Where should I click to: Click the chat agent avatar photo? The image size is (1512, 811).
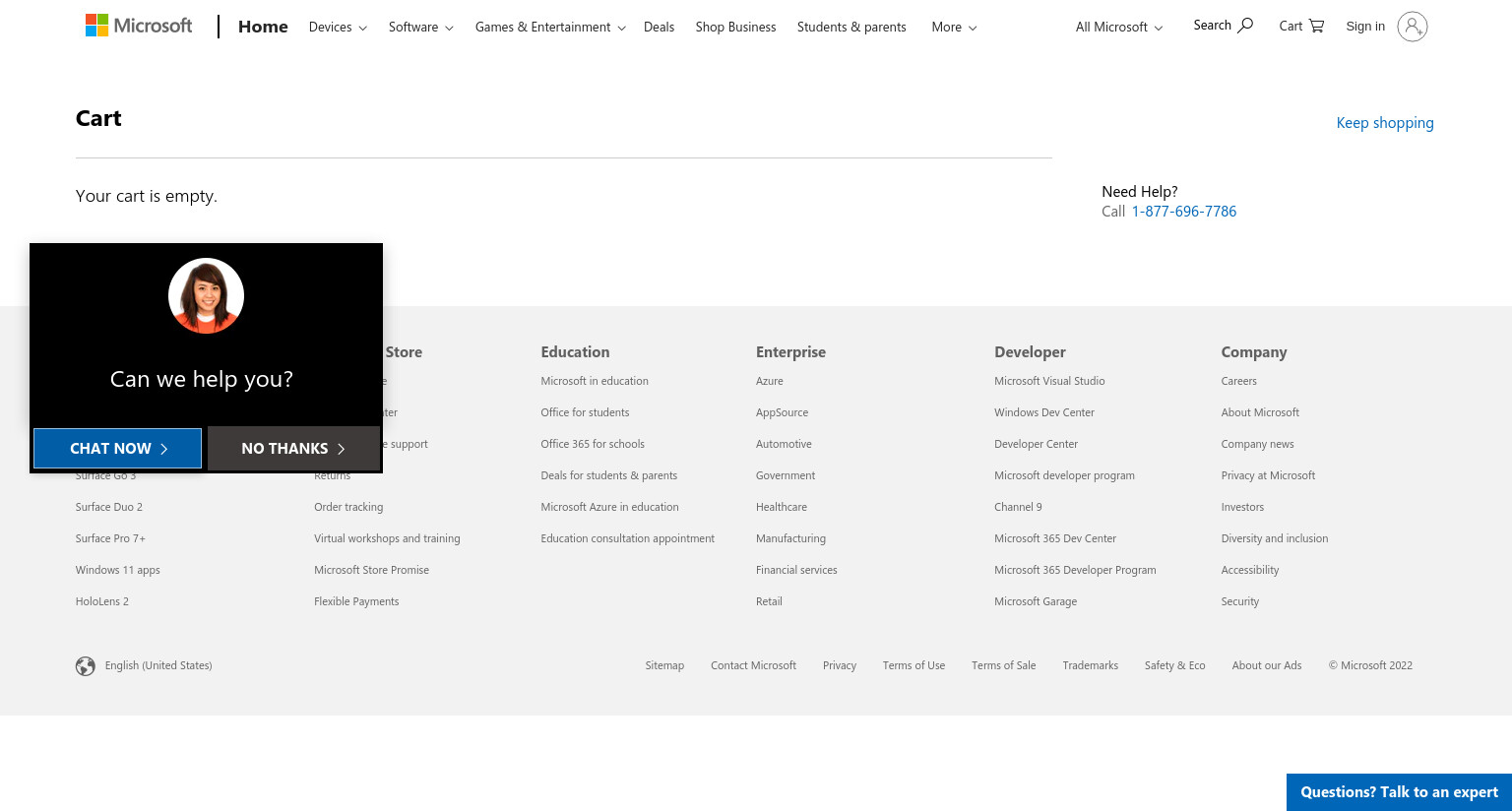(x=206, y=296)
